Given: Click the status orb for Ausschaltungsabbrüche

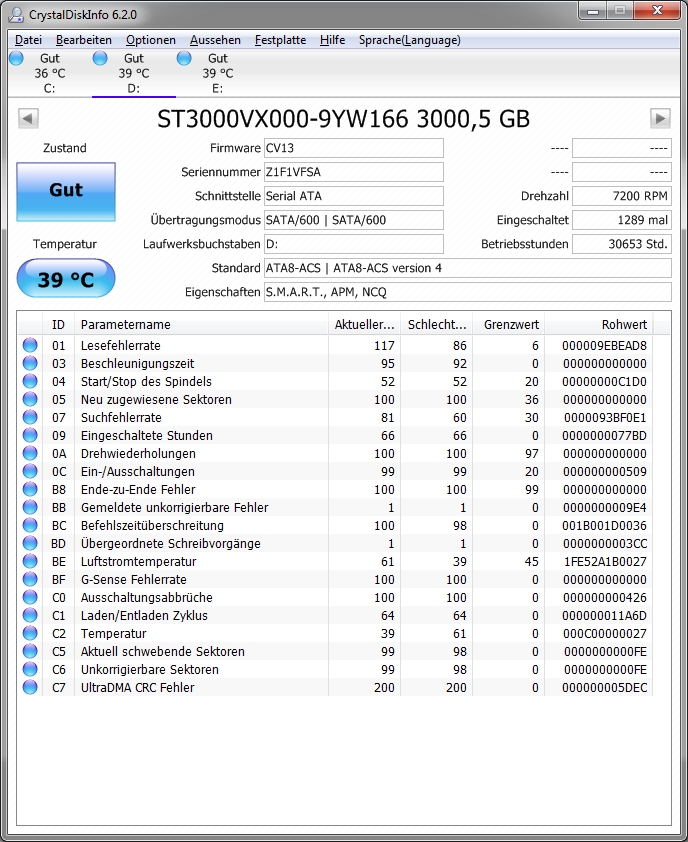Looking at the screenshot, I should click(x=30, y=597).
